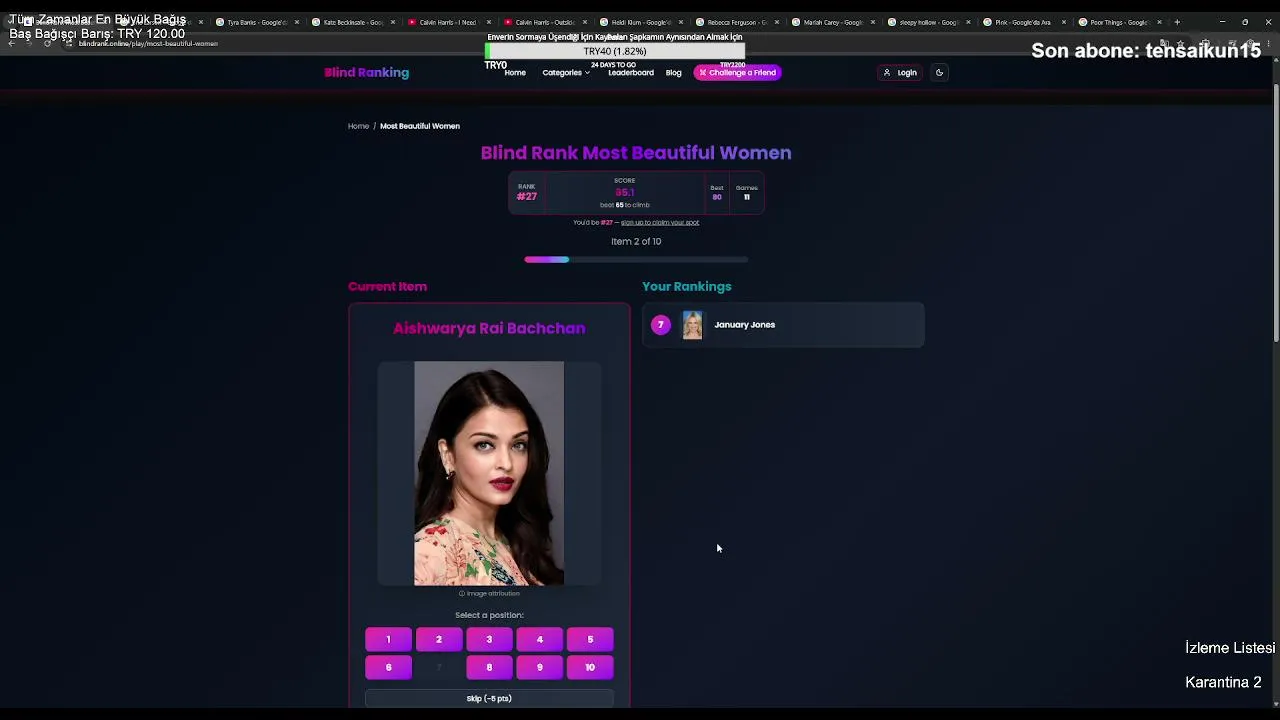Click the Aishwarya Rai Bachchan title
This screenshot has width=1280, height=720.
tap(489, 328)
